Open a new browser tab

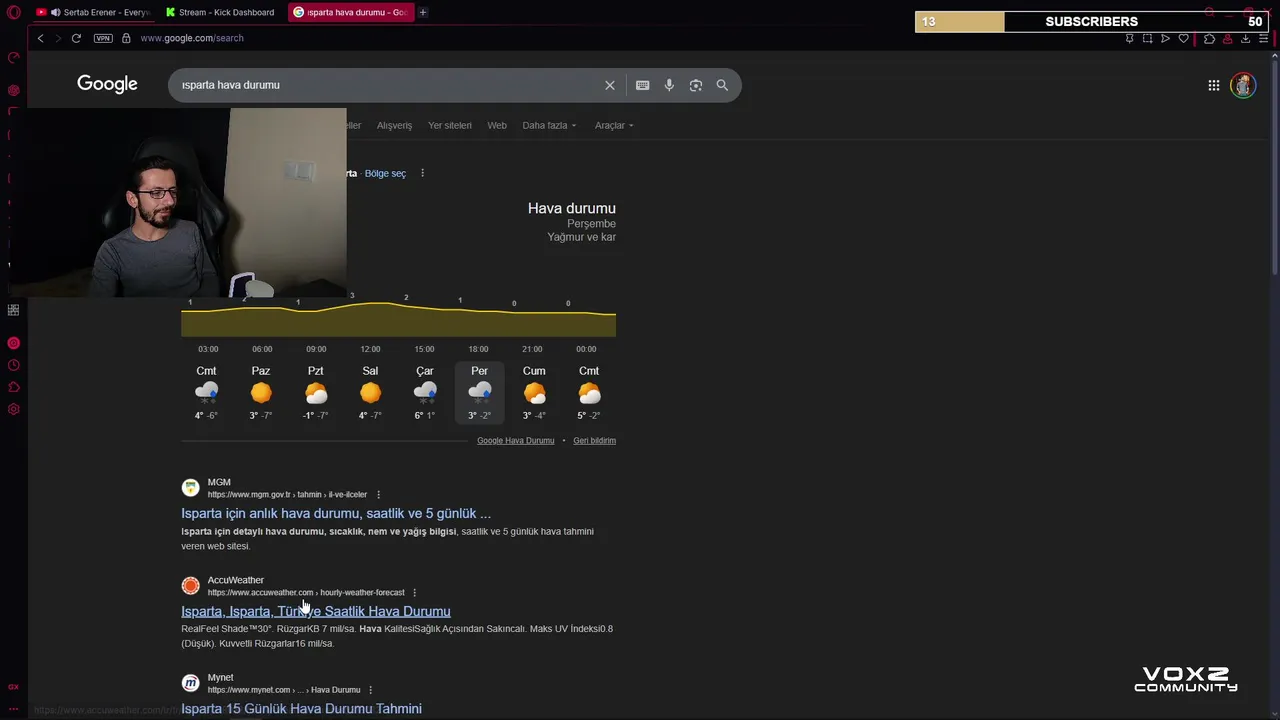(423, 12)
